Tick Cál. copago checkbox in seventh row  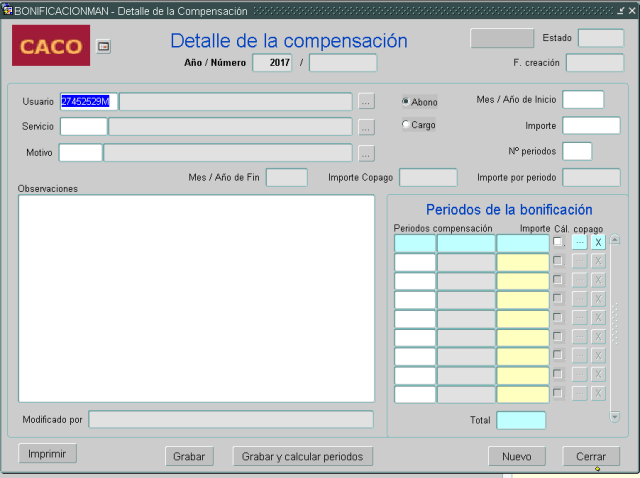point(558,355)
